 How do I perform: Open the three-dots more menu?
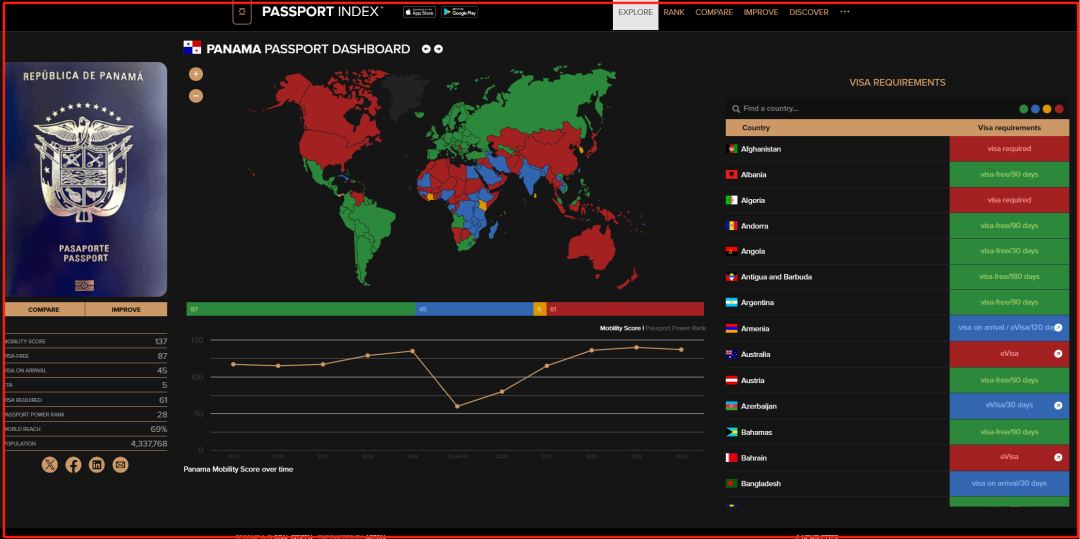coord(845,12)
